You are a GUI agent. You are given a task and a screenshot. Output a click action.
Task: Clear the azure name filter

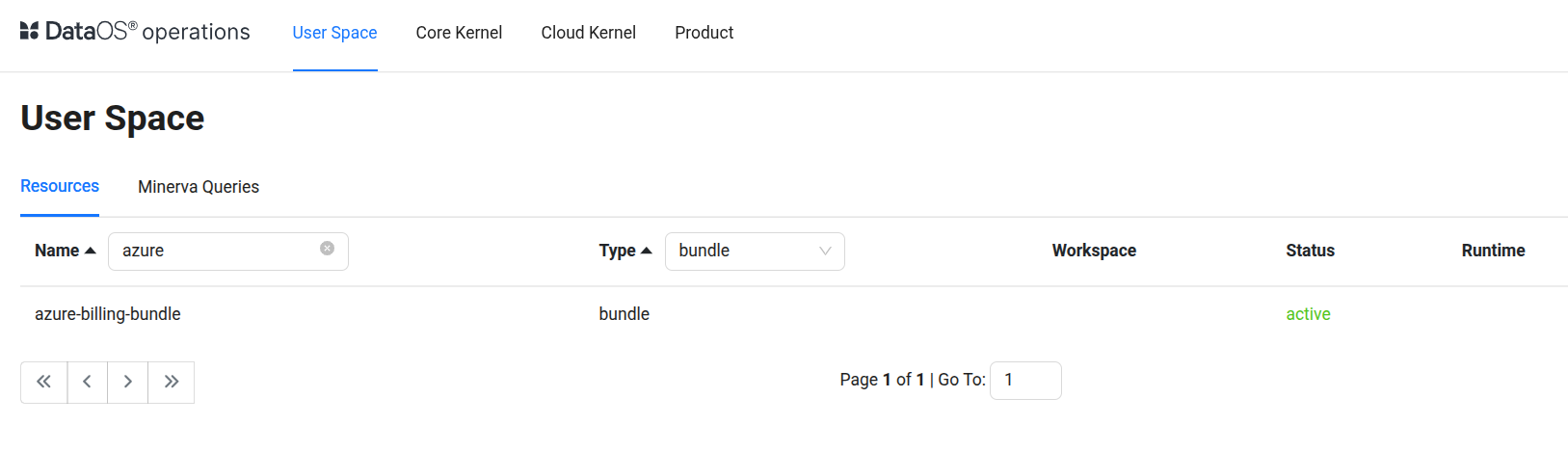pyautogui.click(x=328, y=249)
